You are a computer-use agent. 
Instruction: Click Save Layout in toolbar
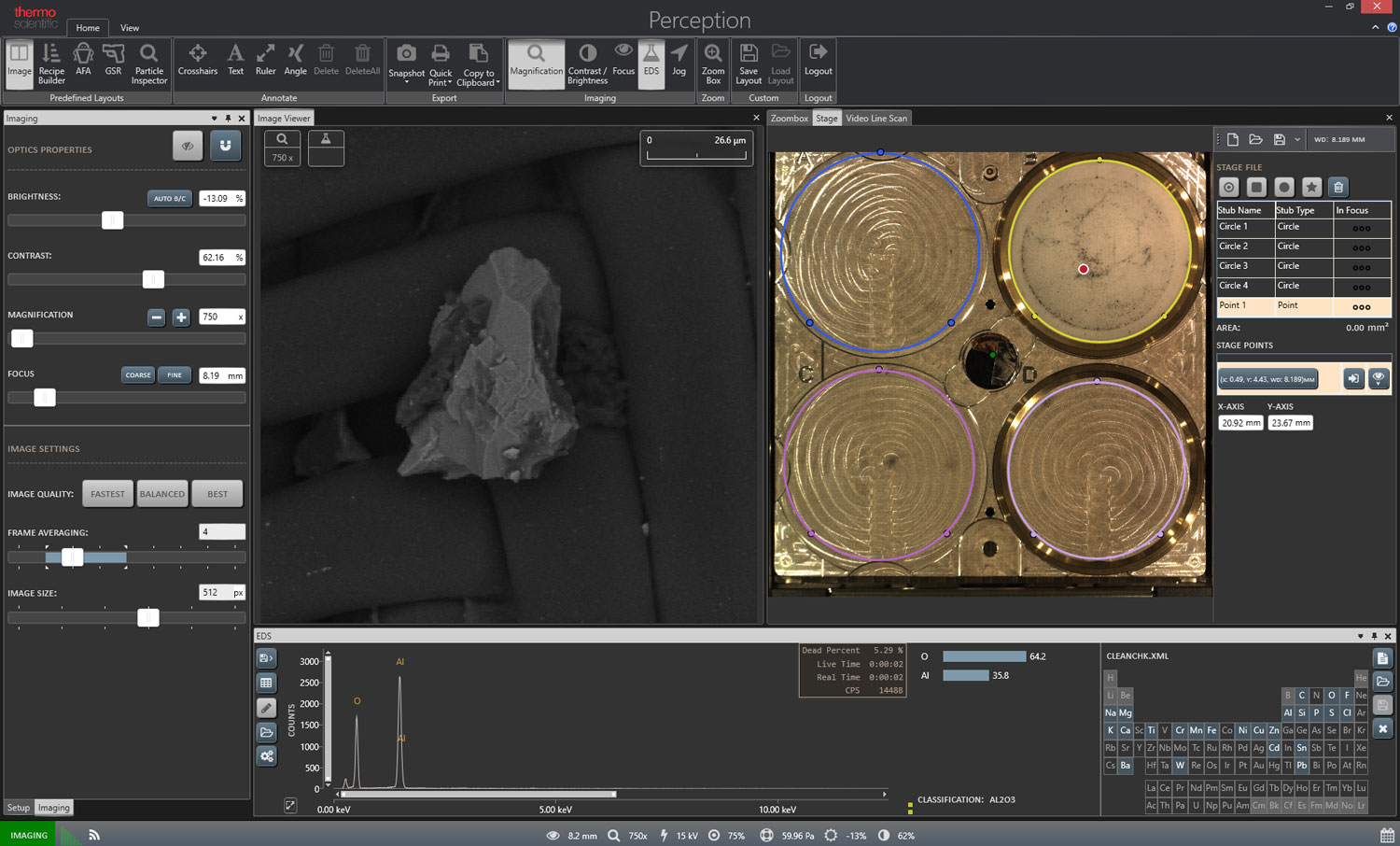click(749, 63)
